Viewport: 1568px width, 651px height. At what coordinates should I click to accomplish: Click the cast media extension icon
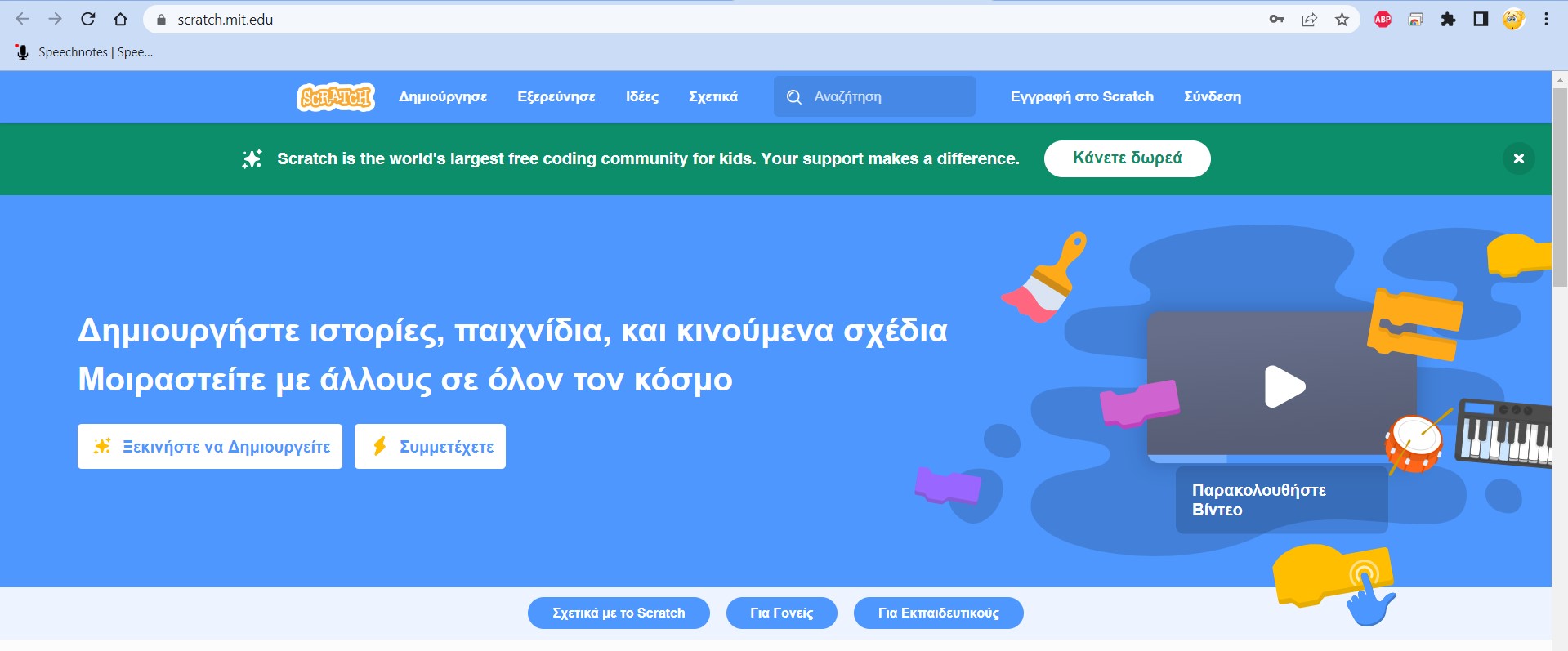1415,19
